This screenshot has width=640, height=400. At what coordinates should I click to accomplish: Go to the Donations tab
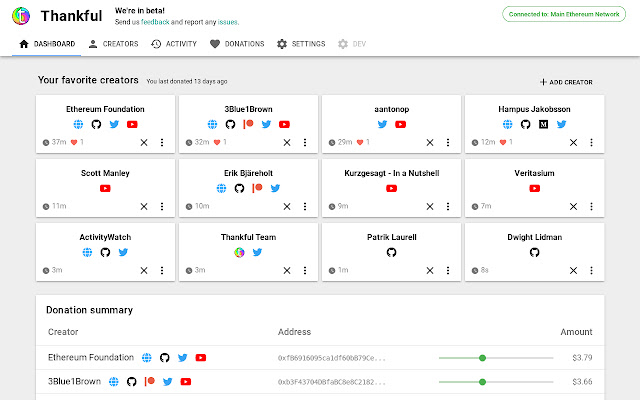coord(237,44)
